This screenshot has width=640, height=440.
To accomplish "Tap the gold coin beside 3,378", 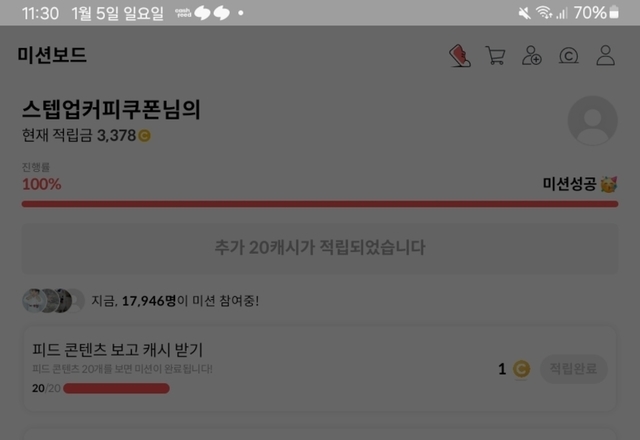I will point(144,136).
